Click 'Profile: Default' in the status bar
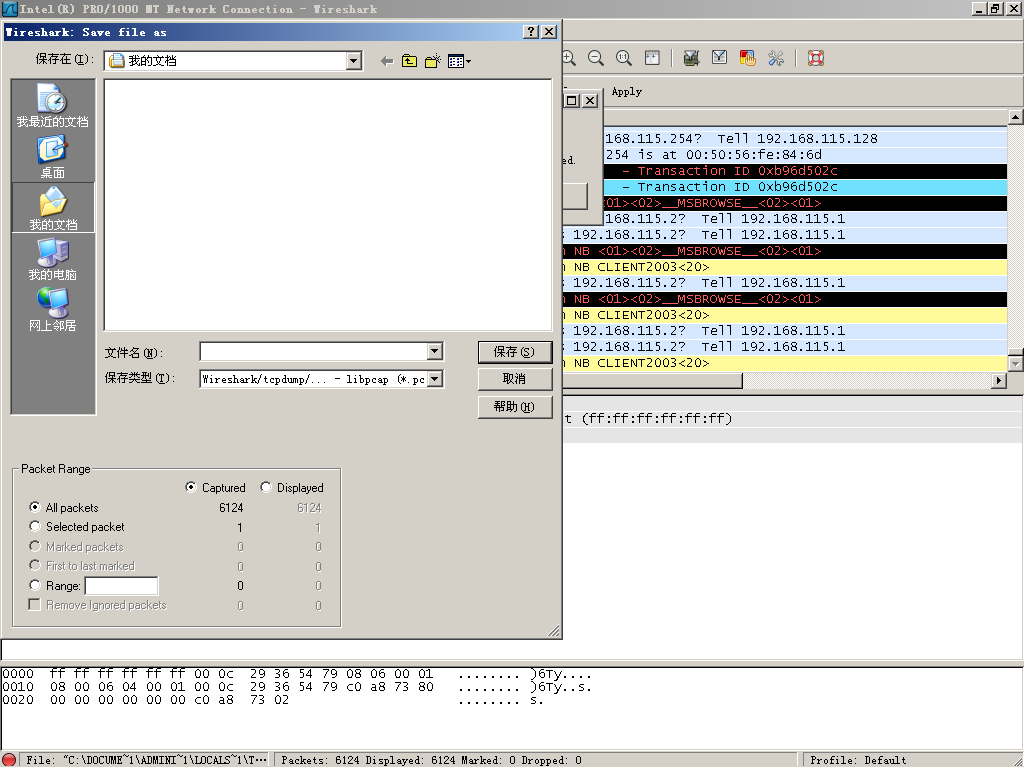This screenshot has width=1024, height=768. point(858,760)
